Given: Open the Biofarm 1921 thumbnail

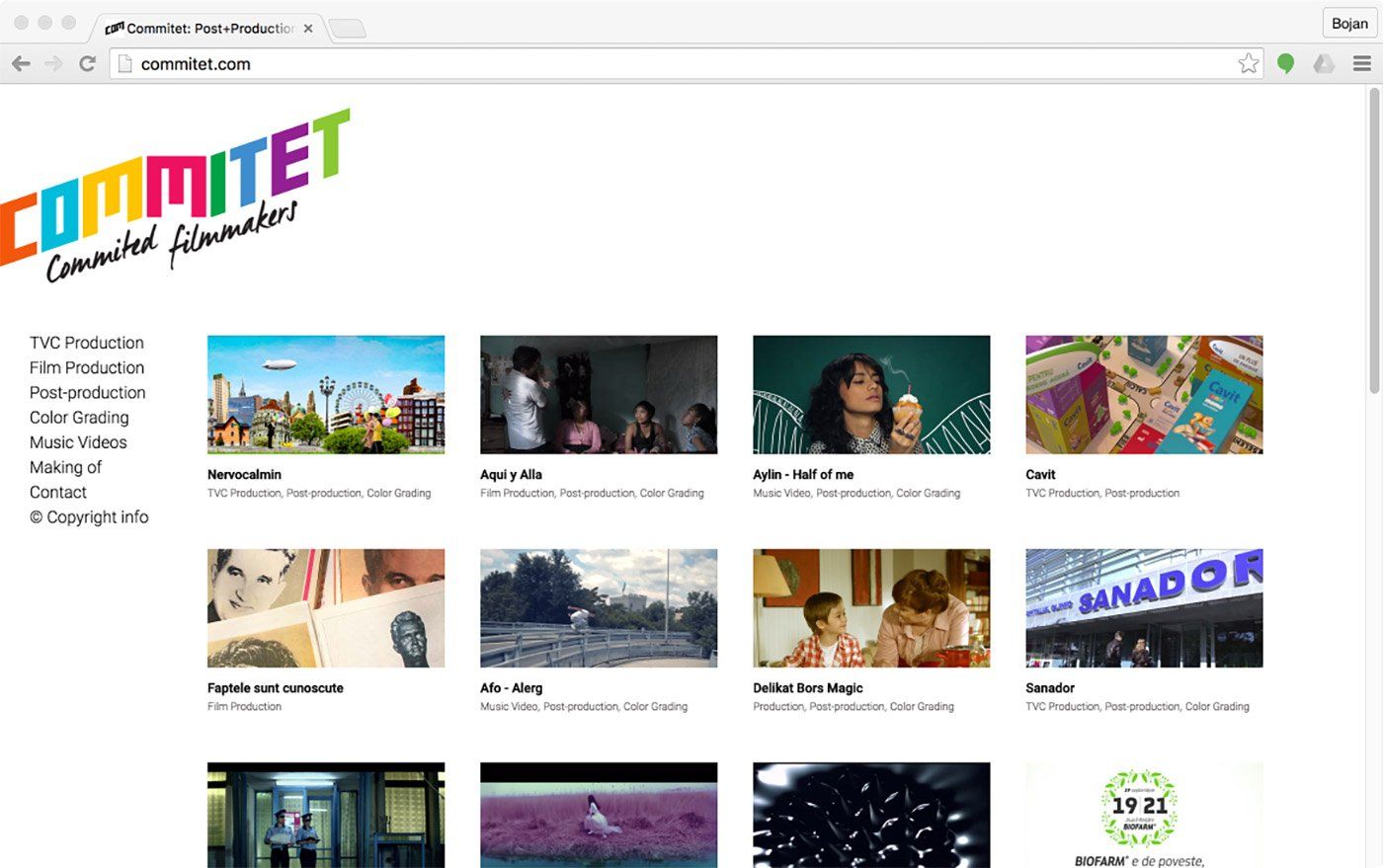Looking at the screenshot, I should pos(1144,815).
